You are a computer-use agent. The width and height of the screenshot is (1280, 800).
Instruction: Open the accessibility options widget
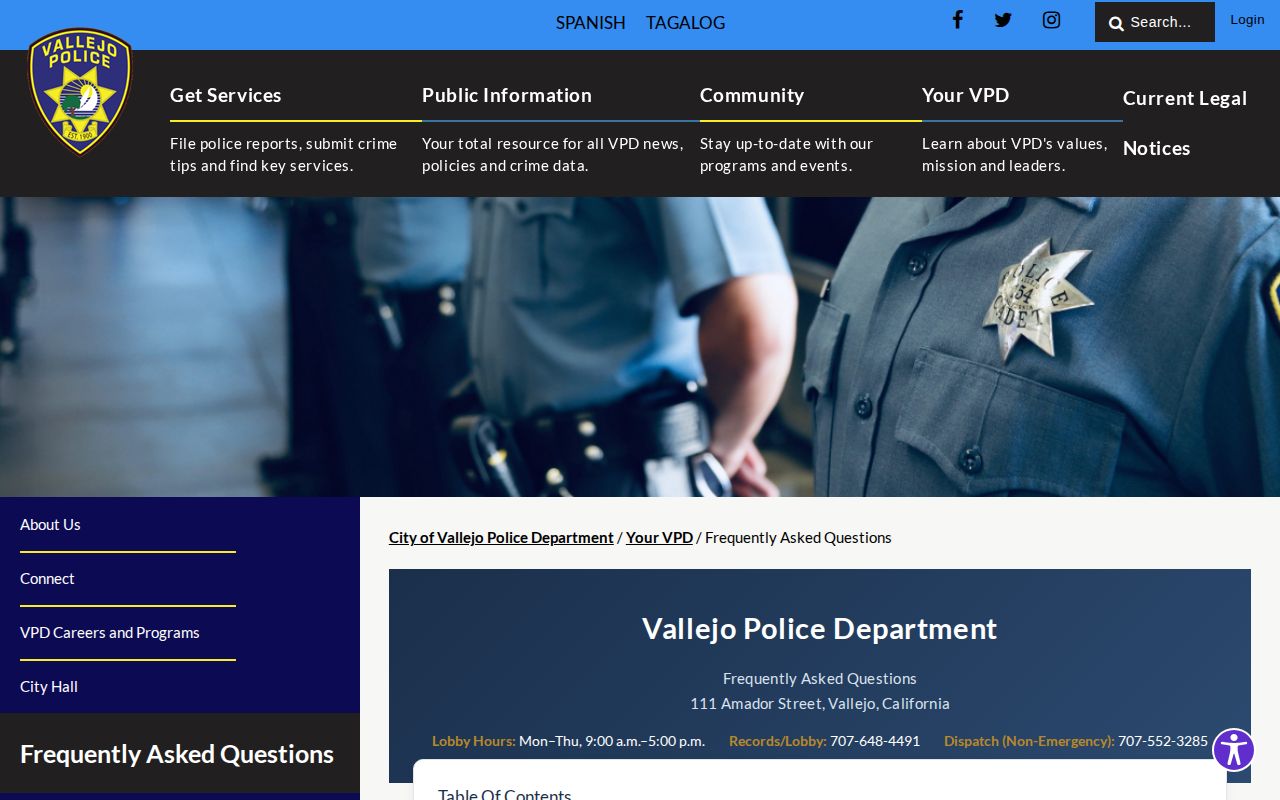(x=1234, y=750)
